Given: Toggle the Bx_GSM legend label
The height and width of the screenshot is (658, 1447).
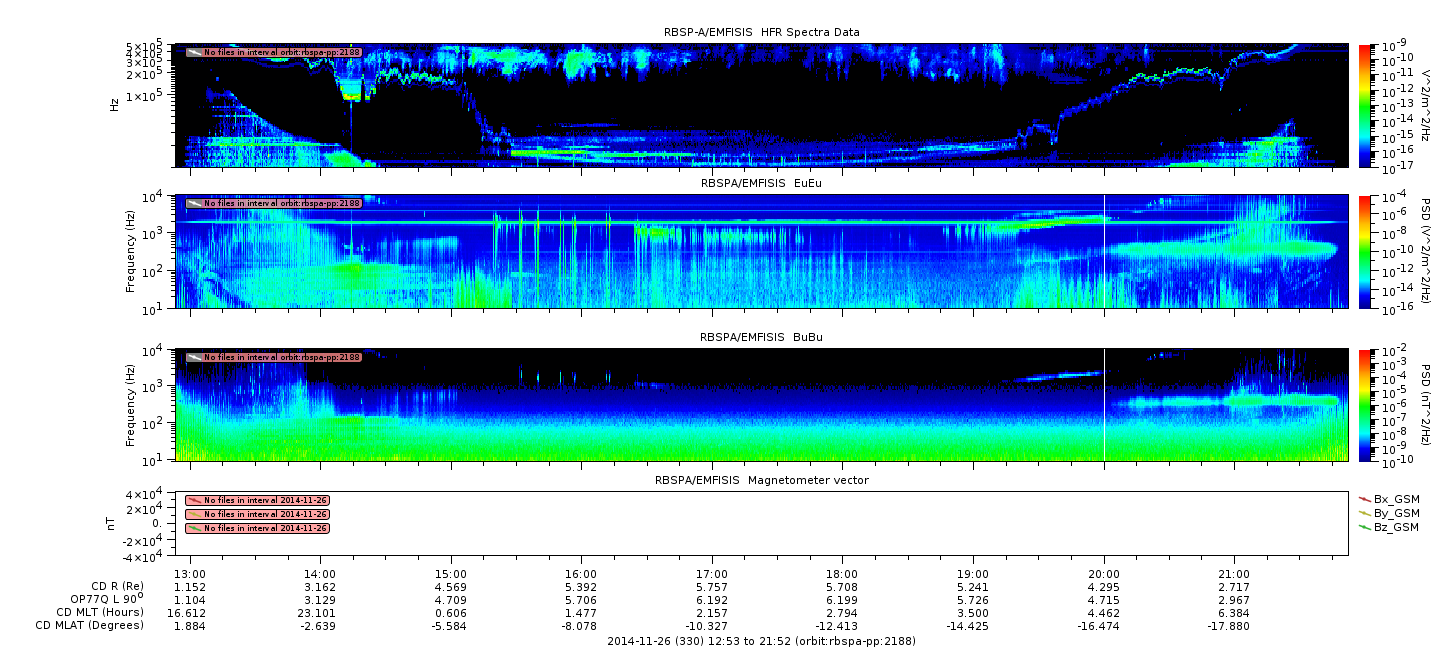Looking at the screenshot, I should coord(1396,499).
